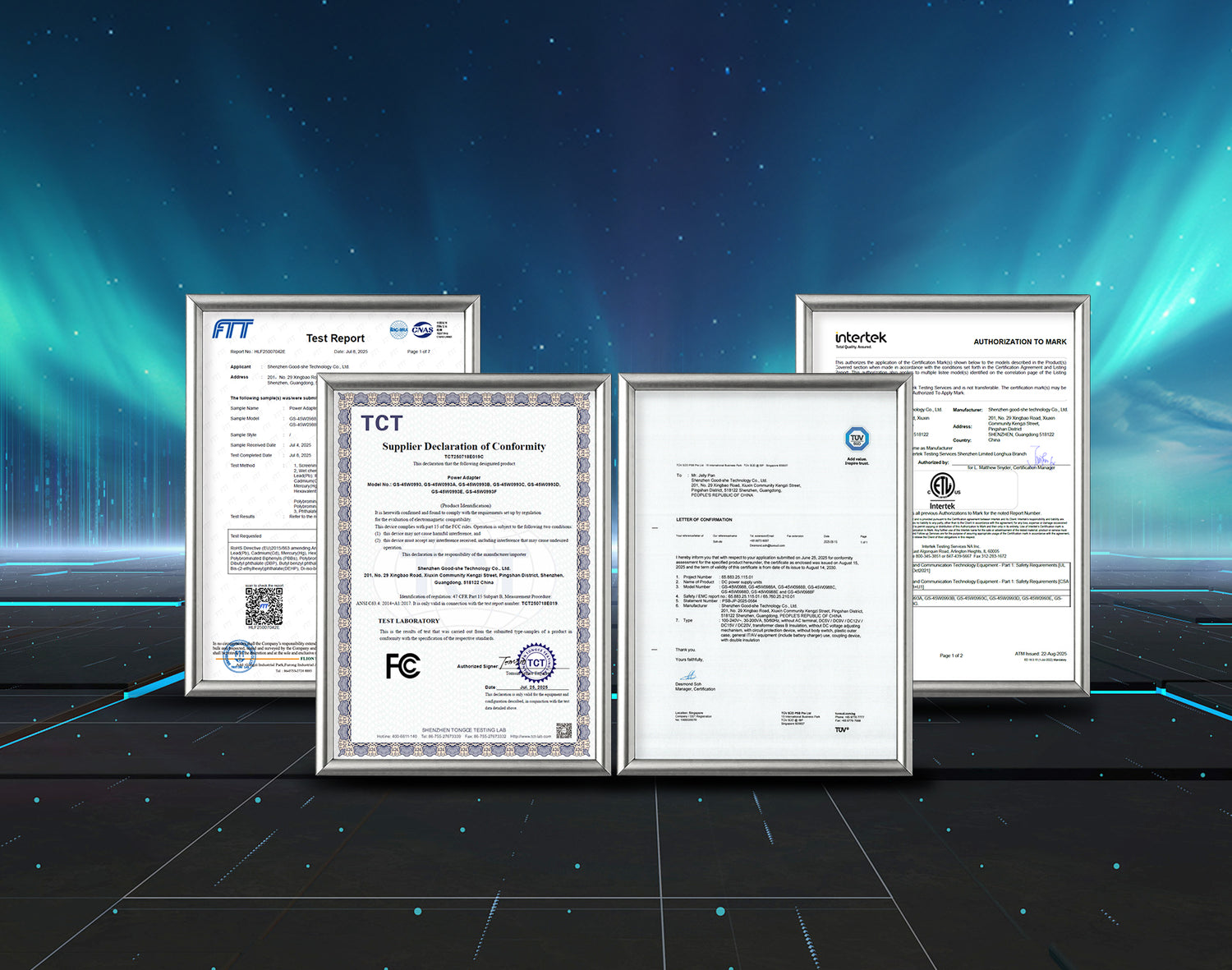Screen dimensions: 1232x970
Task: Click "Page 1 of 2" on Intertek document
Action: pos(951,655)
